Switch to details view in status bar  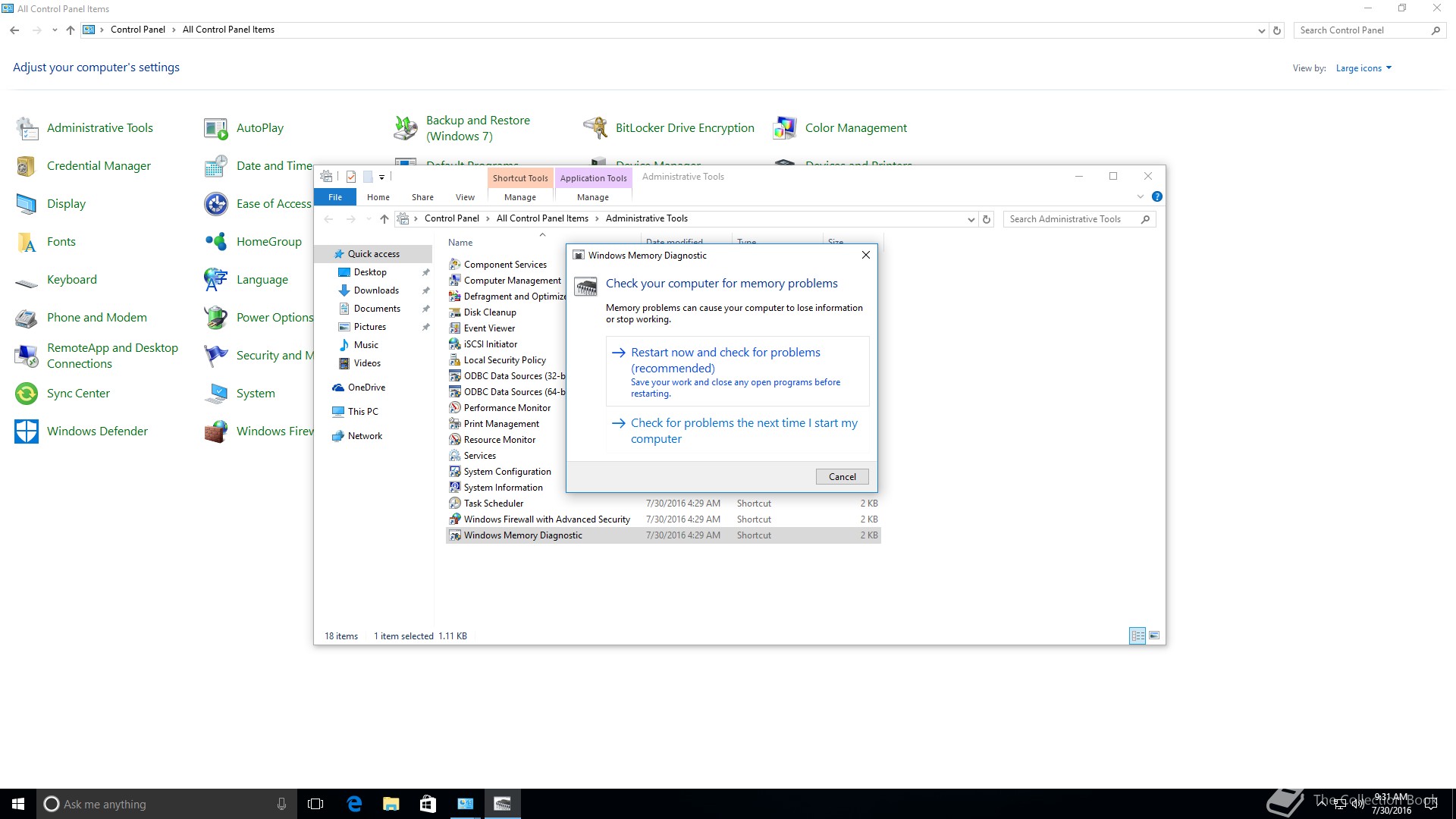pyautogui.click(x=1137, y=635)
